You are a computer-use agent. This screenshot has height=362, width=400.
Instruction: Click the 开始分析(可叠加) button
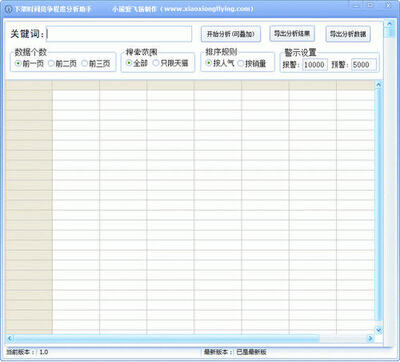231,34
